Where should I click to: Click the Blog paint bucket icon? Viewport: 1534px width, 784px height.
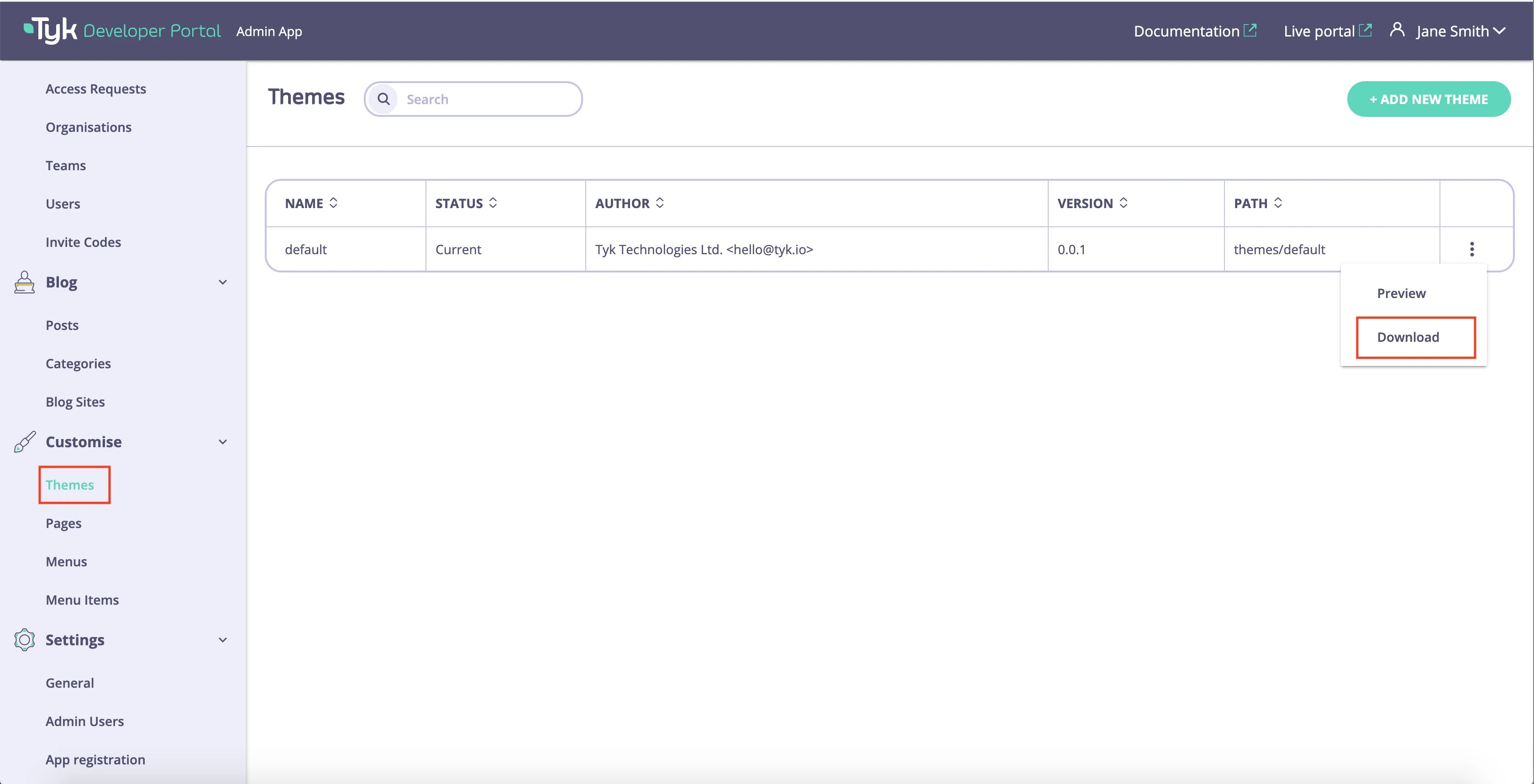tap(24, 282)
